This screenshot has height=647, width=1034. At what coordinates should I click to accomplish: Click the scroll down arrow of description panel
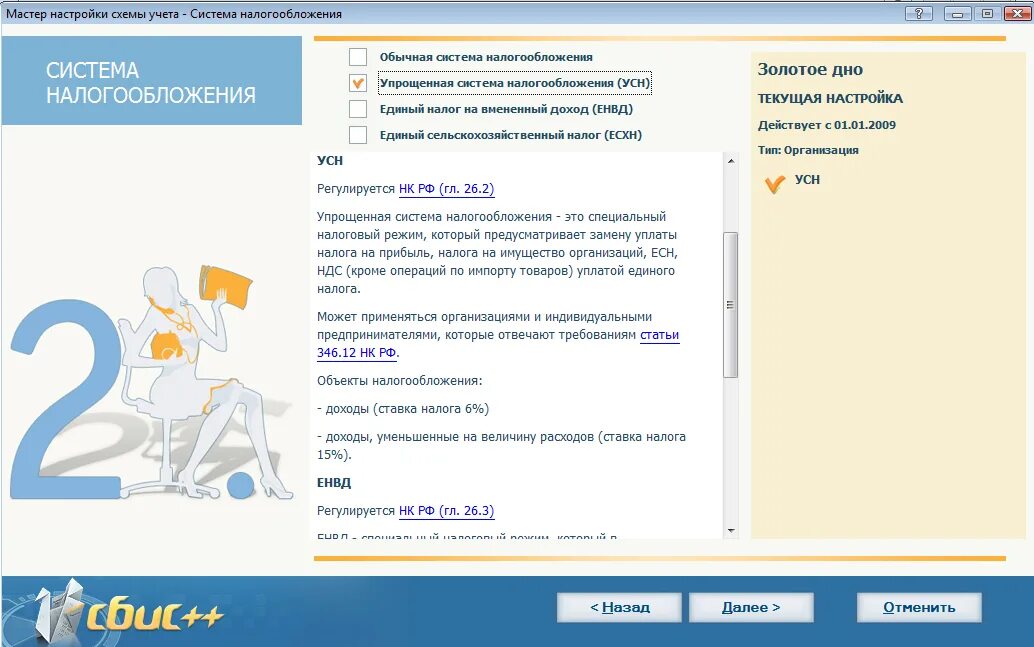(x=730, y=530)
